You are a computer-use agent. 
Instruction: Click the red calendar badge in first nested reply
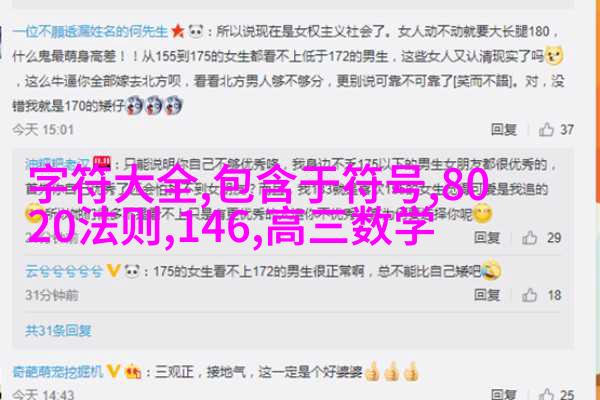point(102,163)
